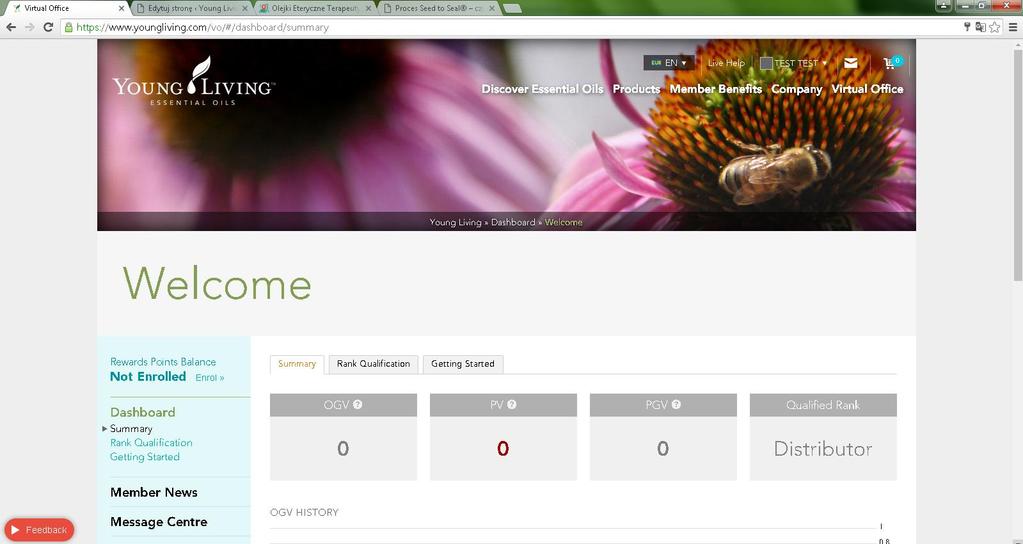This screenshot has height=544, width=1023.
Task: Open the translate page icon
Action: click(980, 27)
